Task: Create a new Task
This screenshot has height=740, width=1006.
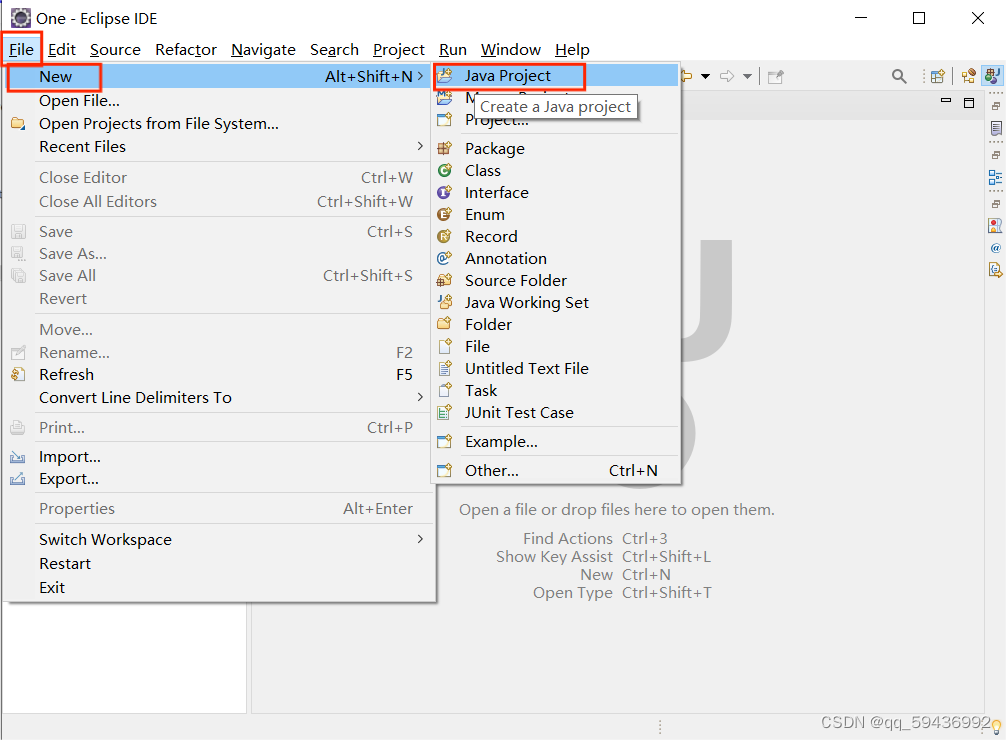Action: (x=556, y=390)
